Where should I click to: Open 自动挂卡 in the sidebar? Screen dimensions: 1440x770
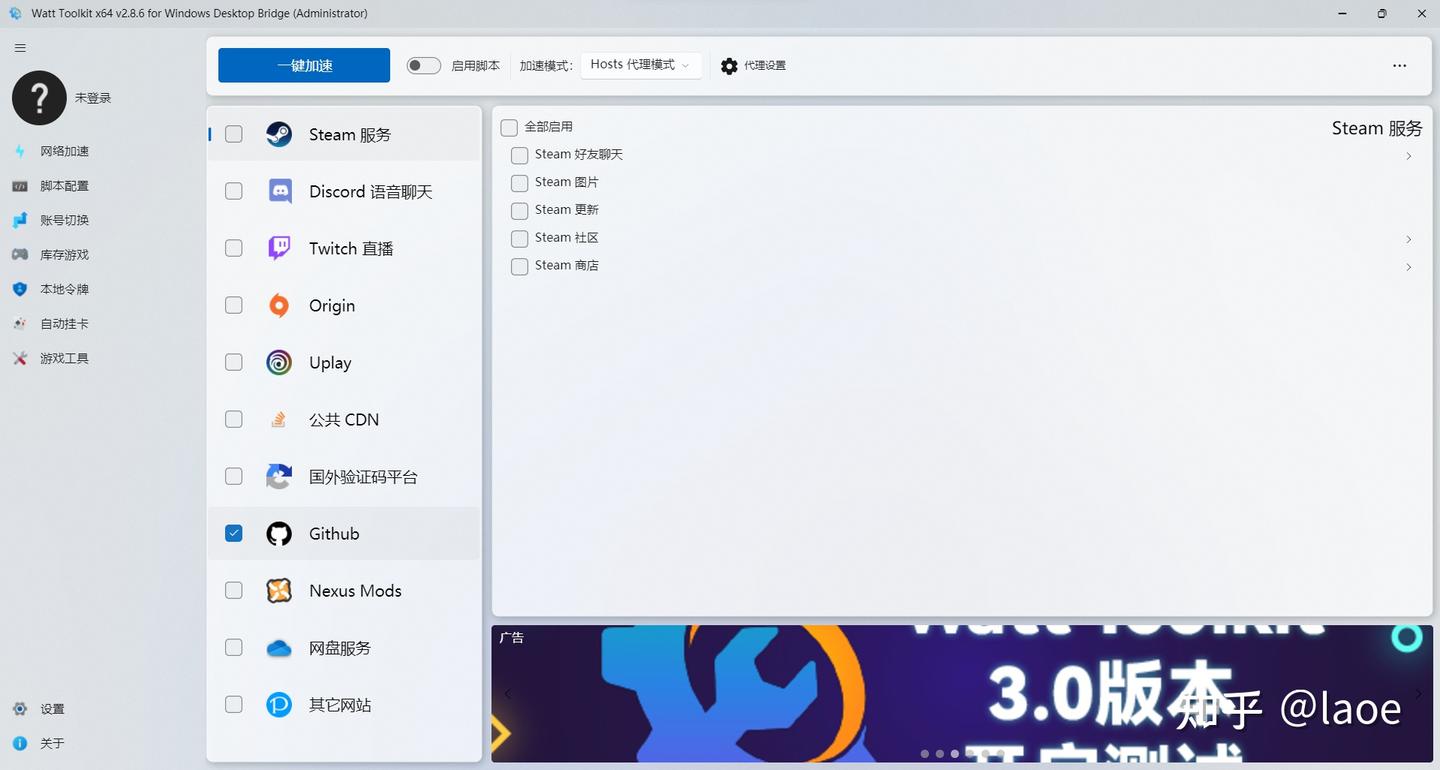64,323
